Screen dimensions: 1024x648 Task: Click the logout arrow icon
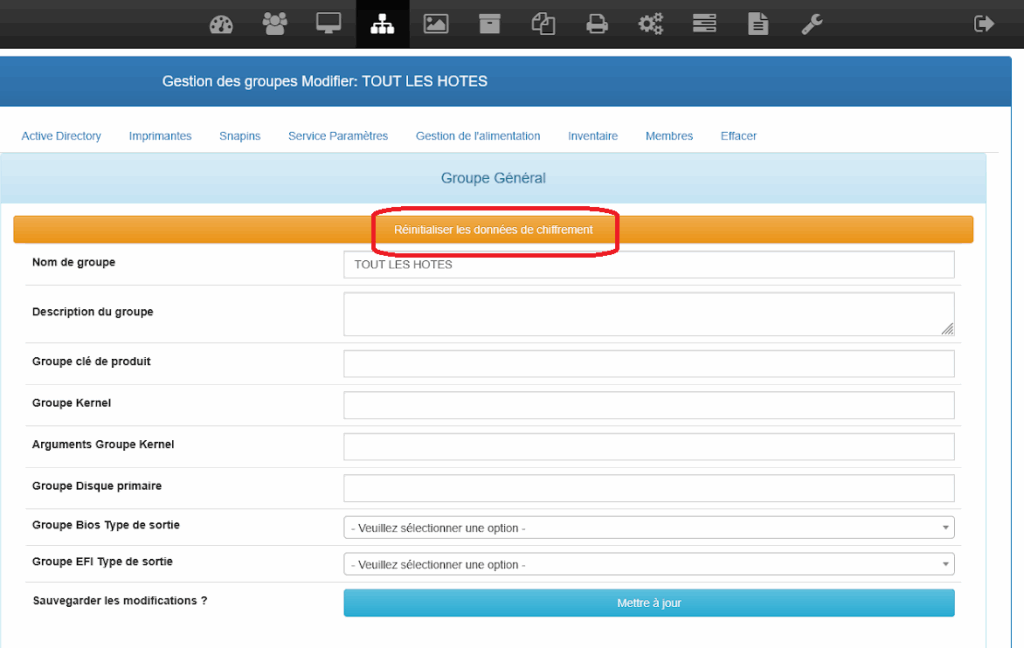pos(984,24)
